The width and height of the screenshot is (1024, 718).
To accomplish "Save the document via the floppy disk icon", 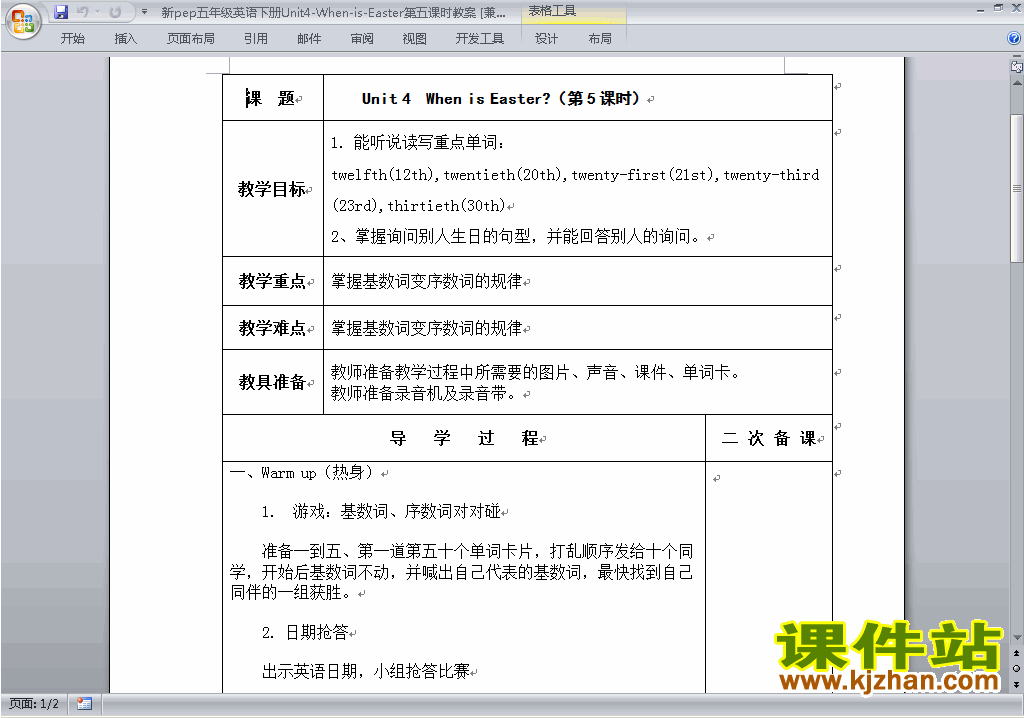I will coord(61,12).
